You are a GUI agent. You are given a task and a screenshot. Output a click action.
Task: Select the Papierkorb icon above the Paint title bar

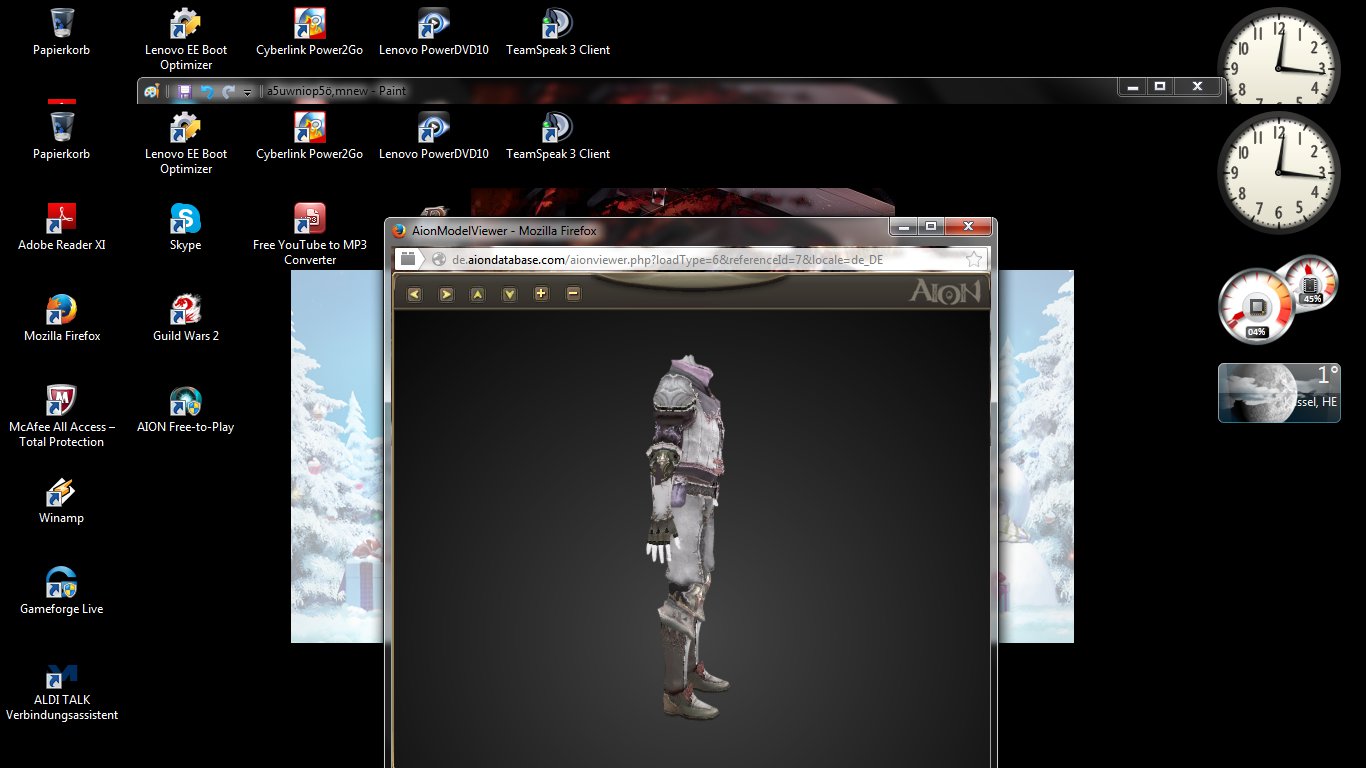(62, 31)
